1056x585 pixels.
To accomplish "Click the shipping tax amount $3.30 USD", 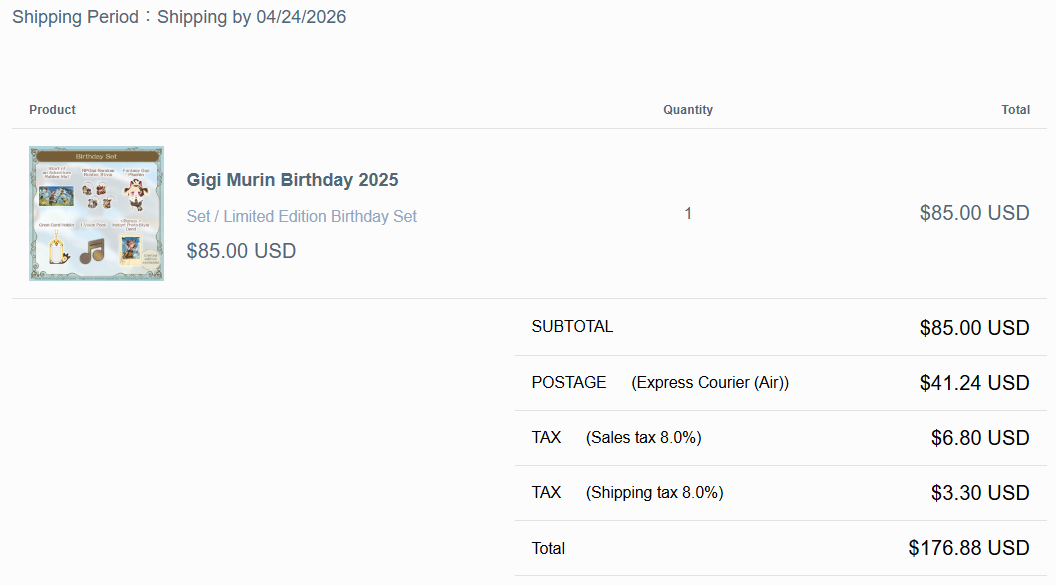I will [x=979, y=493].
